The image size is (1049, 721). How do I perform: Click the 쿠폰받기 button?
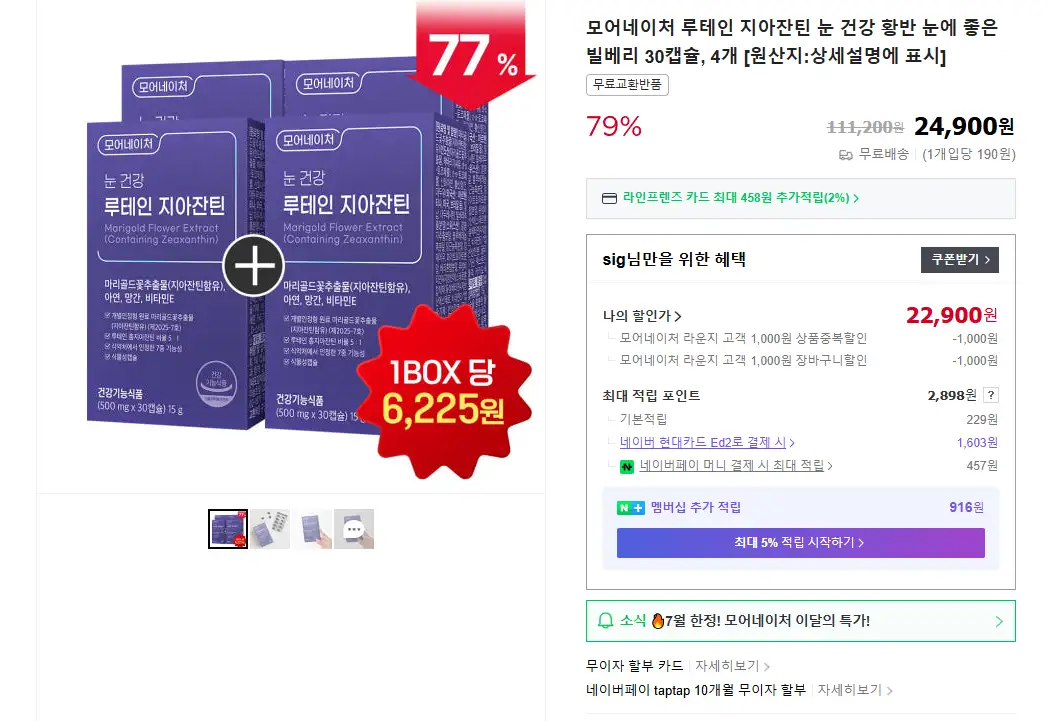coord(959,260)
